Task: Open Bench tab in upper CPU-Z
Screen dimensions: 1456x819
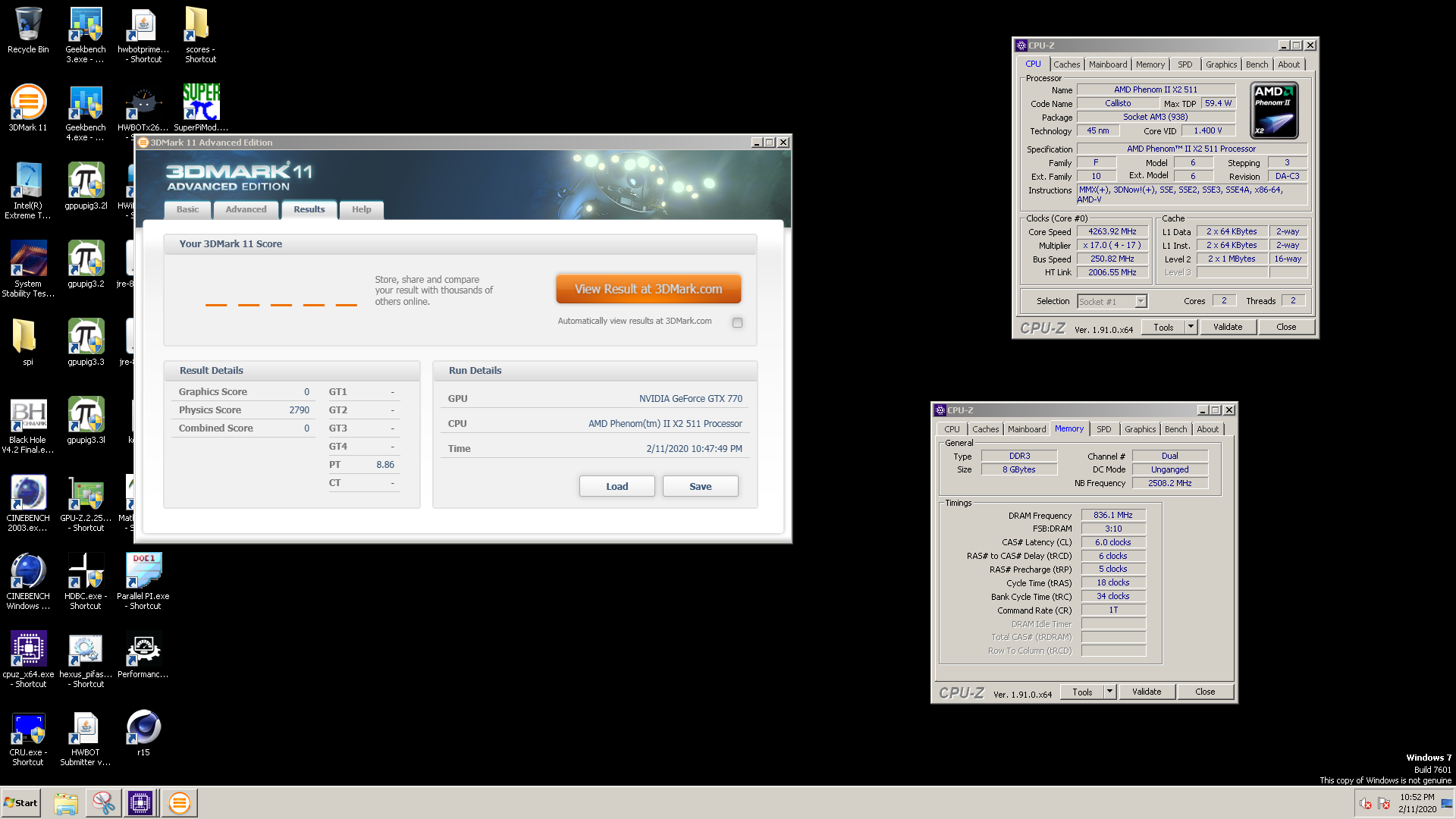Action: tap(1257, 64)
